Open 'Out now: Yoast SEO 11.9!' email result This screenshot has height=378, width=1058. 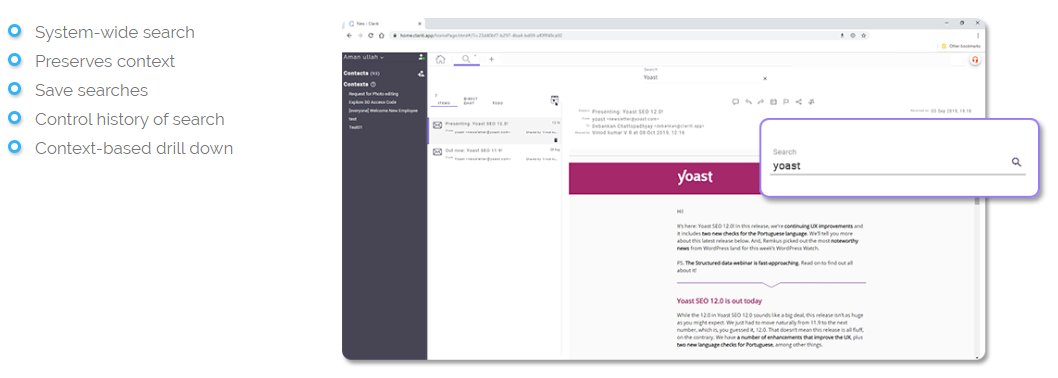(495, 155)
